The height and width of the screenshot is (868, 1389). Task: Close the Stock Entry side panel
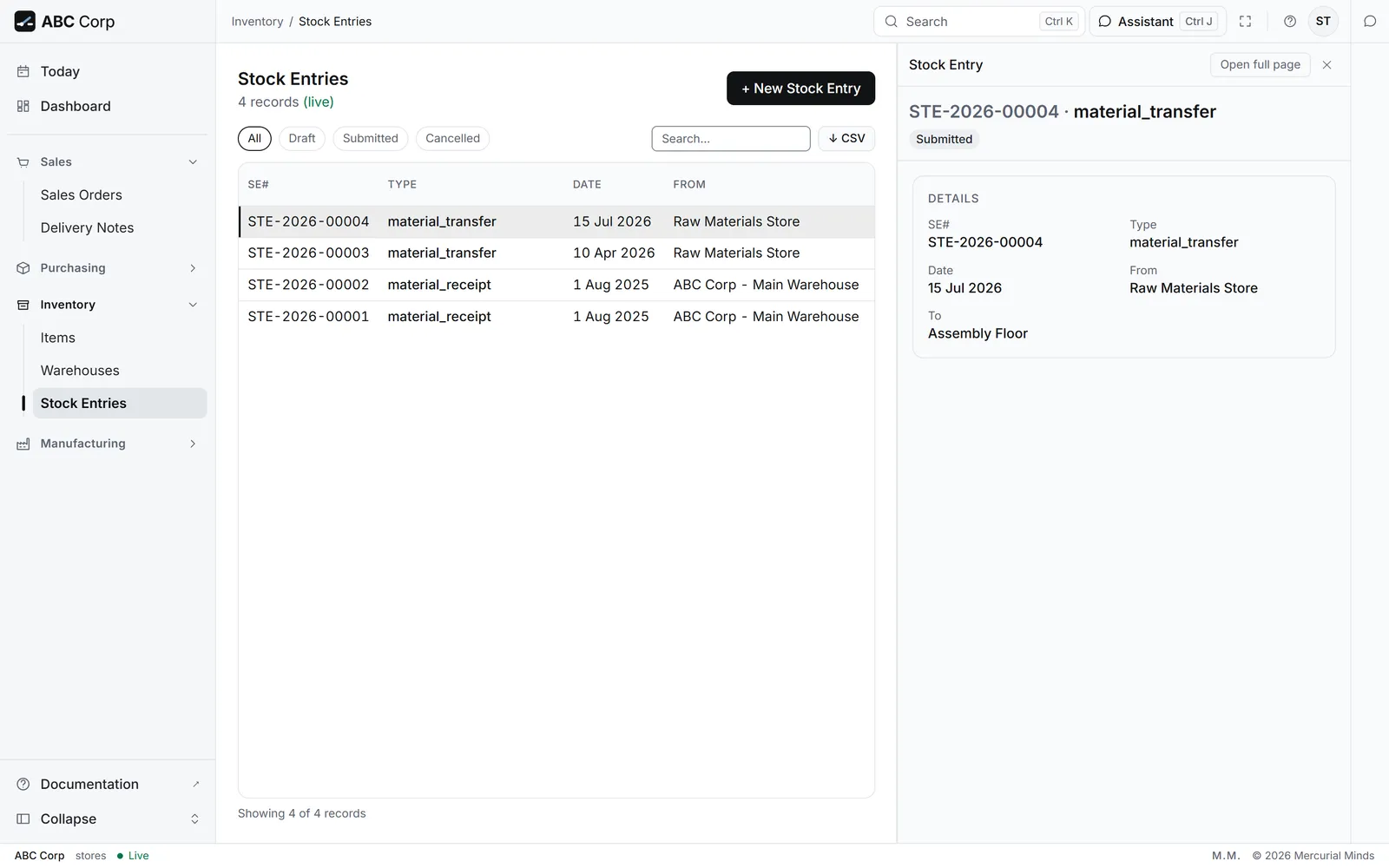pos(1326,65)
